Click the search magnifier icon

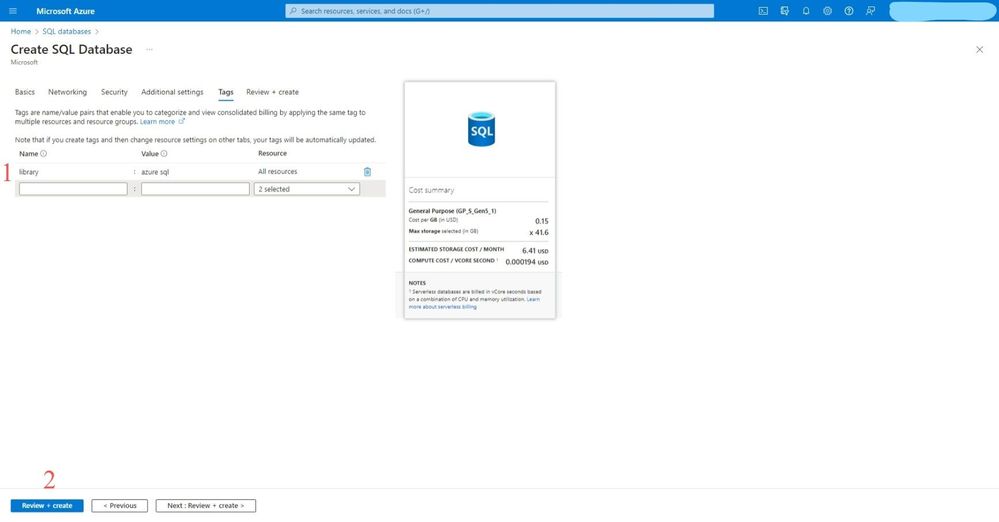point(293,11)
